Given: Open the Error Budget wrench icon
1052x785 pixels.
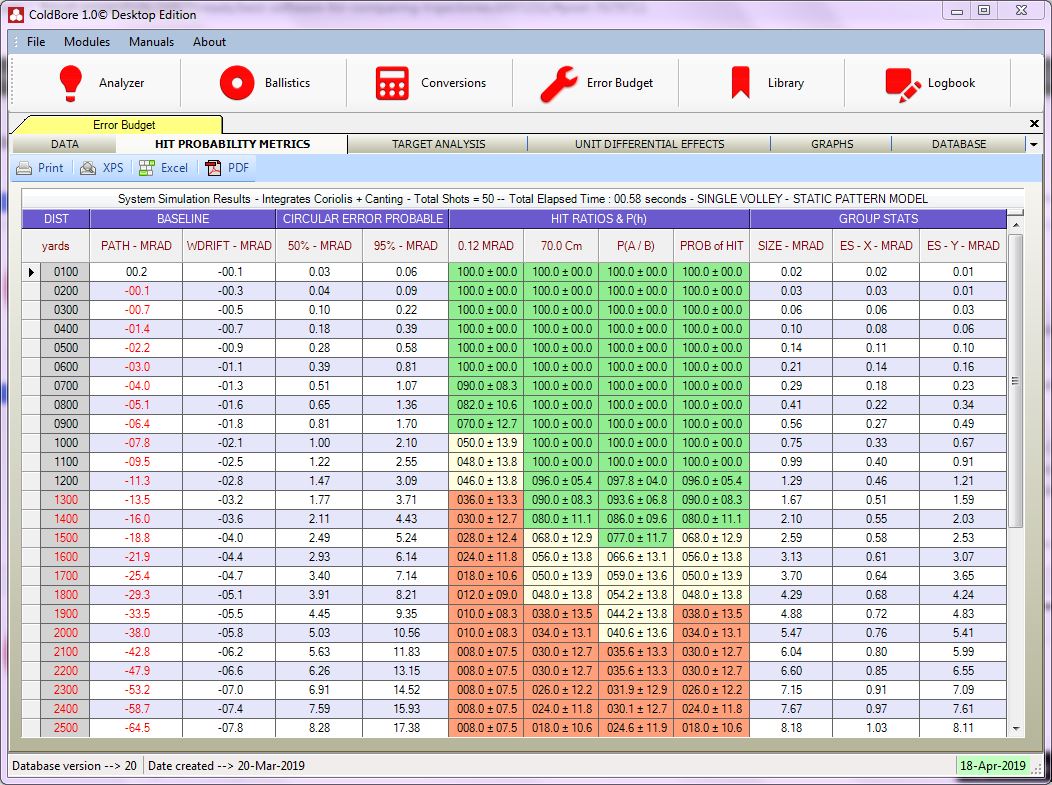Looking at the screenshot, I should pyautogui.click(x=558, y=84).
